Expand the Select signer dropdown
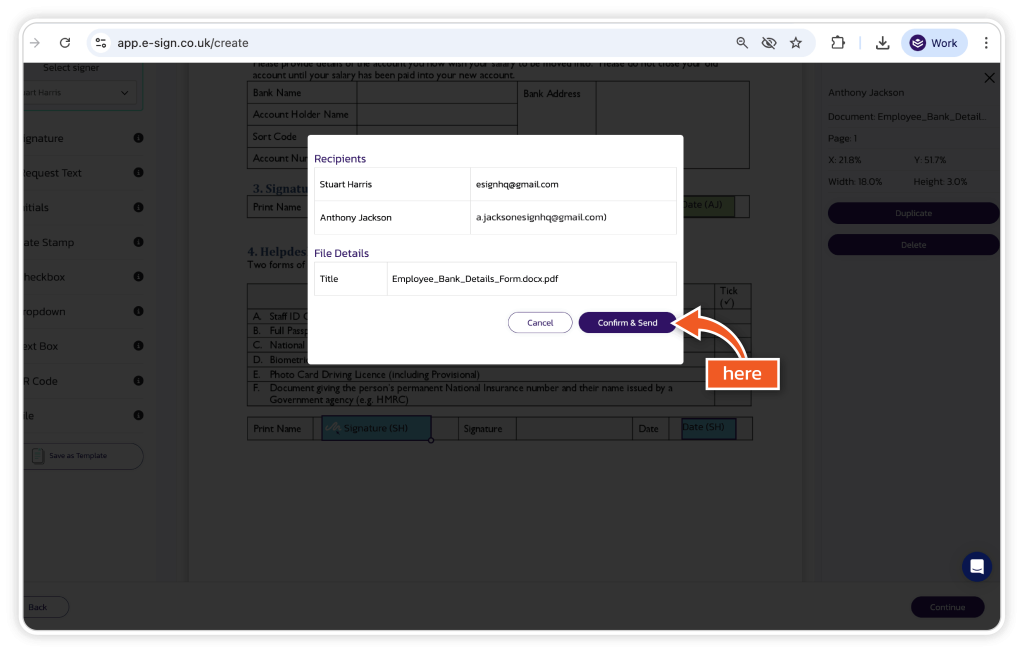Viewport: 1024px width, 654px height. 80,93
